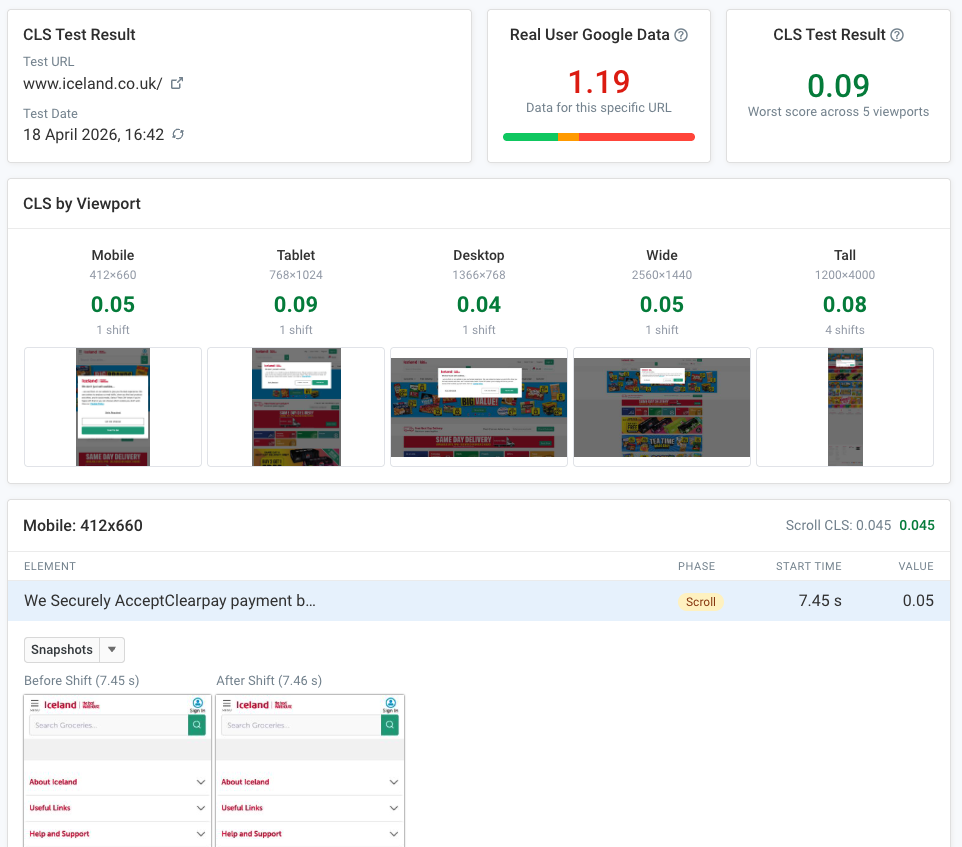This screenshot has width=962, height=847.
Task: Click the 4 shifts count under Tall
Action: pos(845,330)
